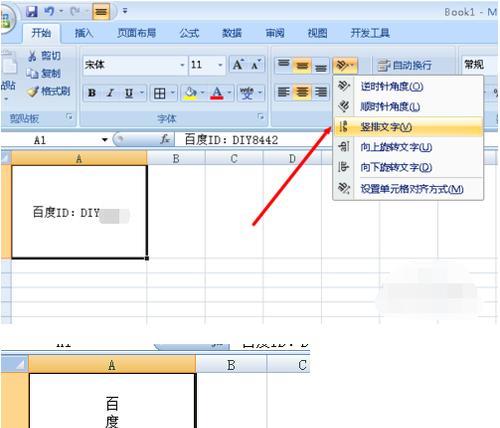Screen dimensions: 500x428
Task: Toggle Bold formatting
Action: pos(92,93)
